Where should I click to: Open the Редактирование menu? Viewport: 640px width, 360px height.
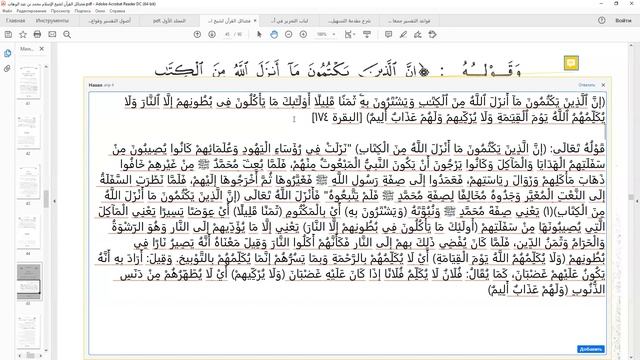pyautogui.click(x=31, y=11)
